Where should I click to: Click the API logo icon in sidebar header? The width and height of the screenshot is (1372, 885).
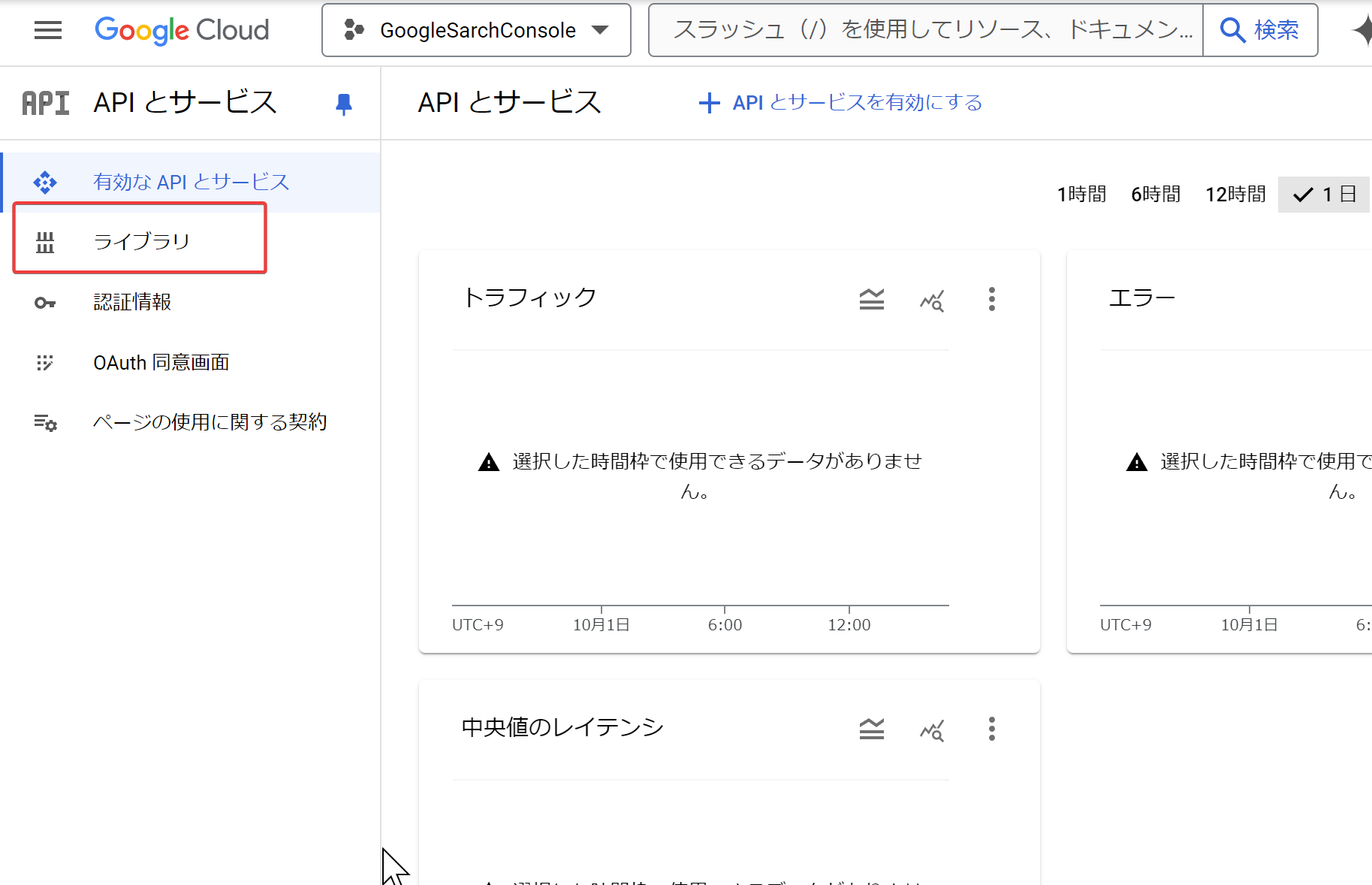[46, 103]
